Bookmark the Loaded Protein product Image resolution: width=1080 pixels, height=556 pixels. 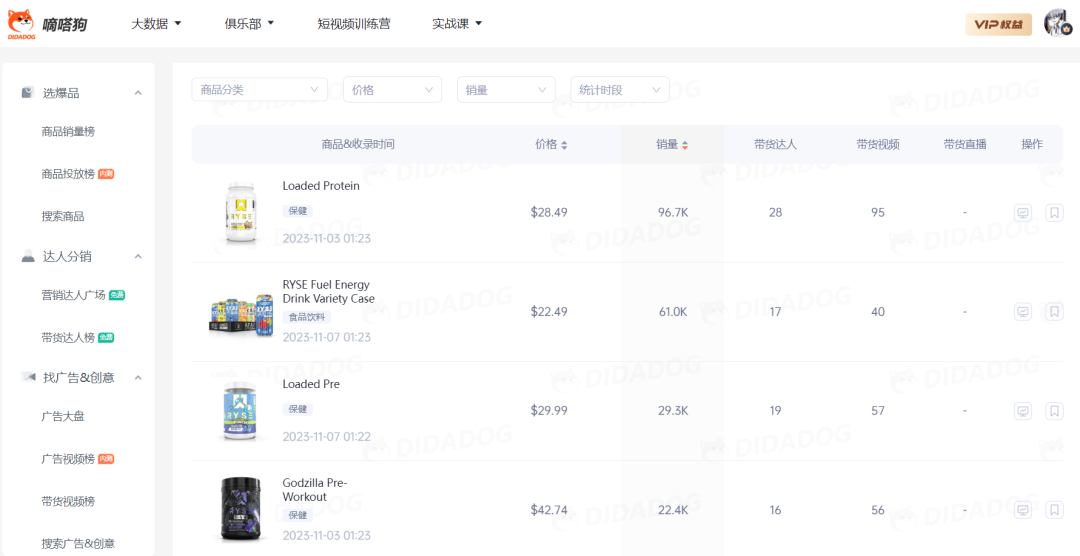coord(1054,213)
